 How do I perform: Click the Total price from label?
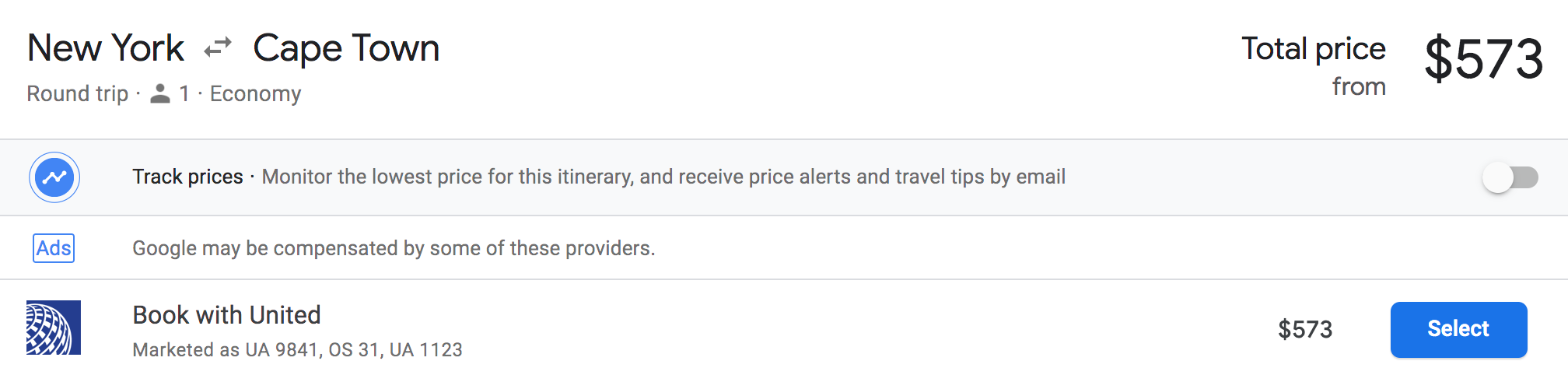coord(1314,66)
